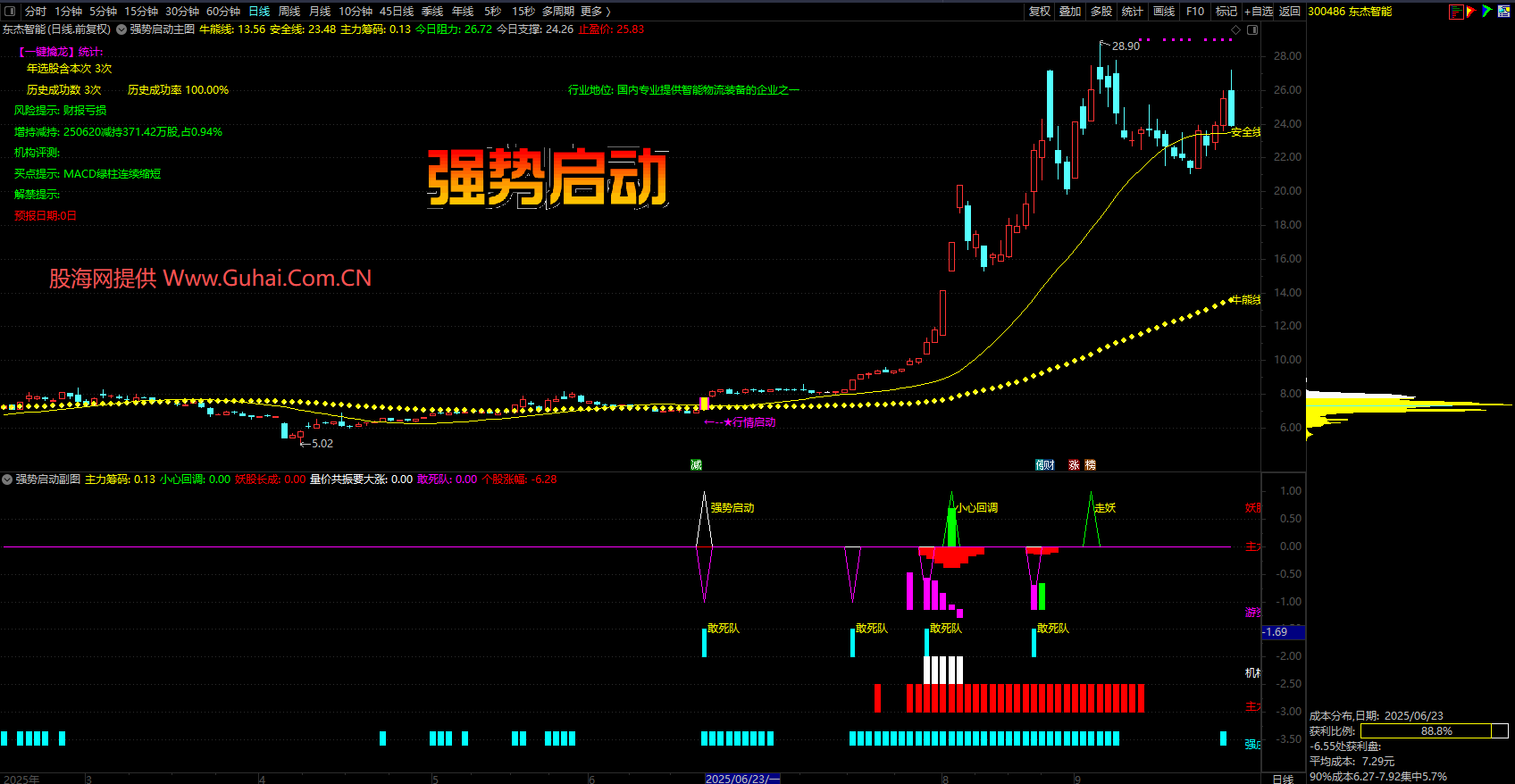1515x784 pixels.
Task: Click the 返回 back button
Action: 1289,11
